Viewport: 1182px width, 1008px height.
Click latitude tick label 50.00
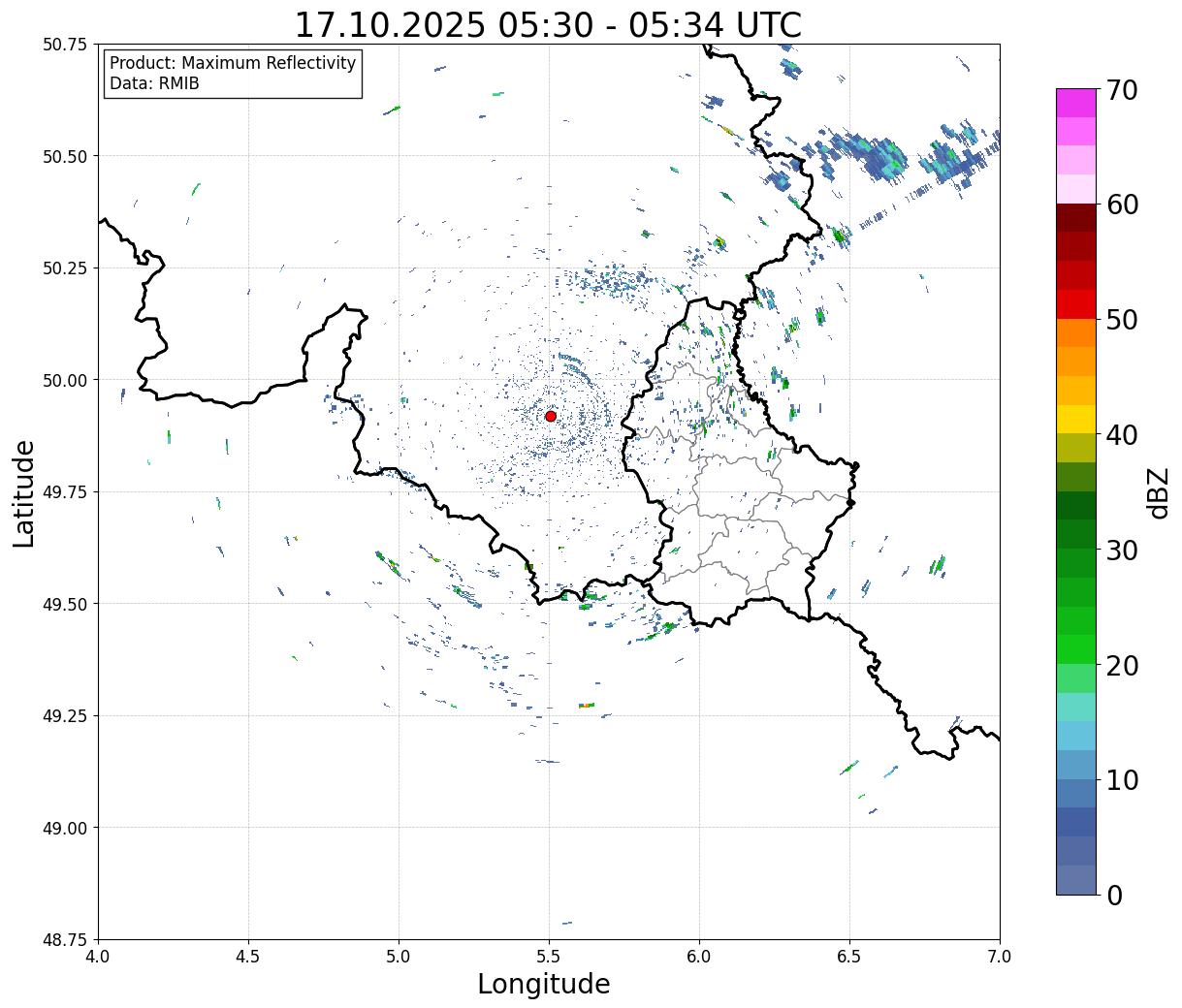[x=64, y=380]
